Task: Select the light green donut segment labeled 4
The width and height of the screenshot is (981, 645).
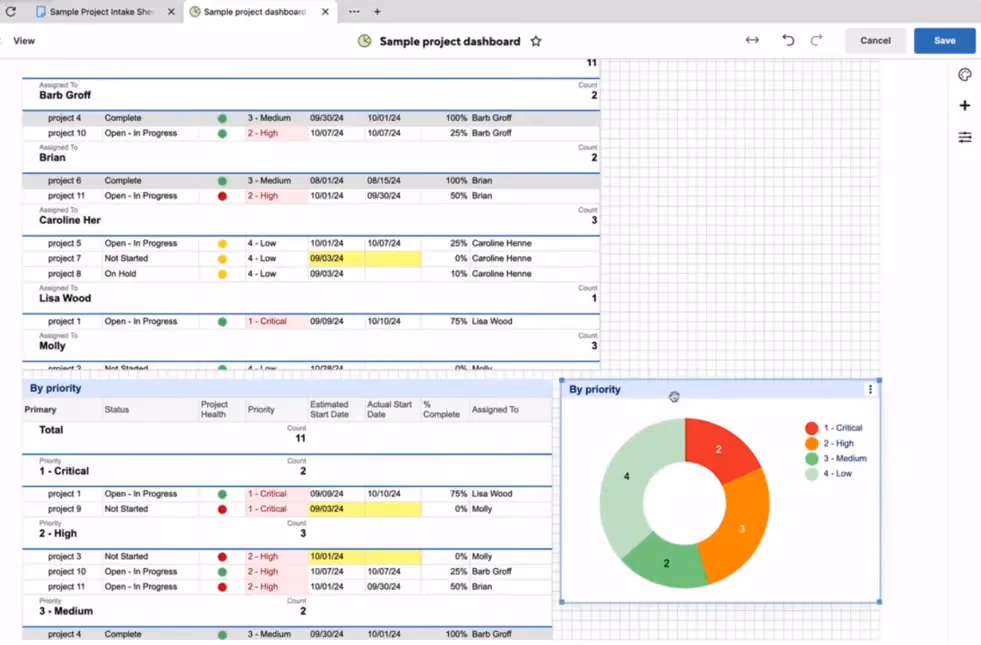Action: [x=626, y=477]
